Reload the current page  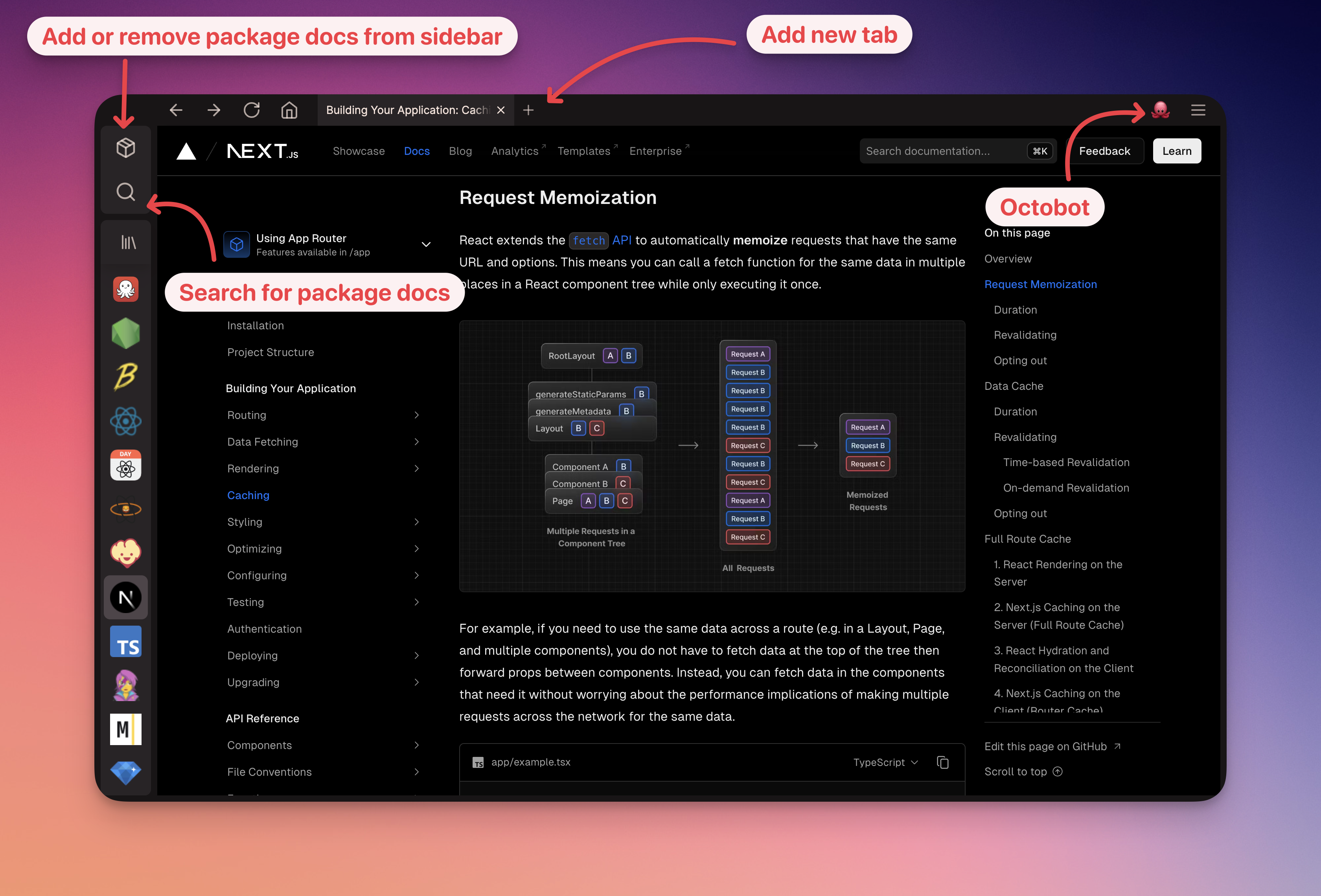252,110
